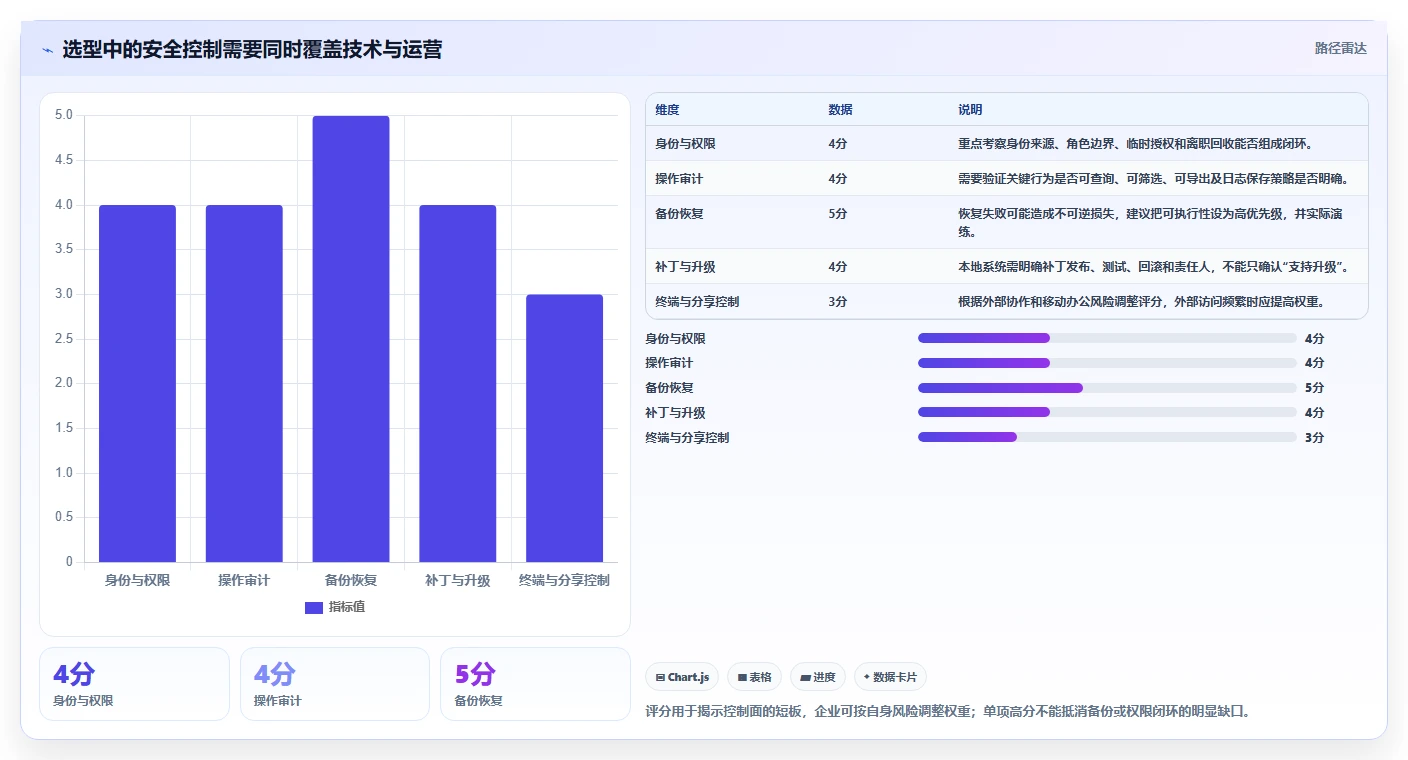Click the 备份恢复 x-axis label
This screenshot has width=1408, height=760.
coord(351,580)
